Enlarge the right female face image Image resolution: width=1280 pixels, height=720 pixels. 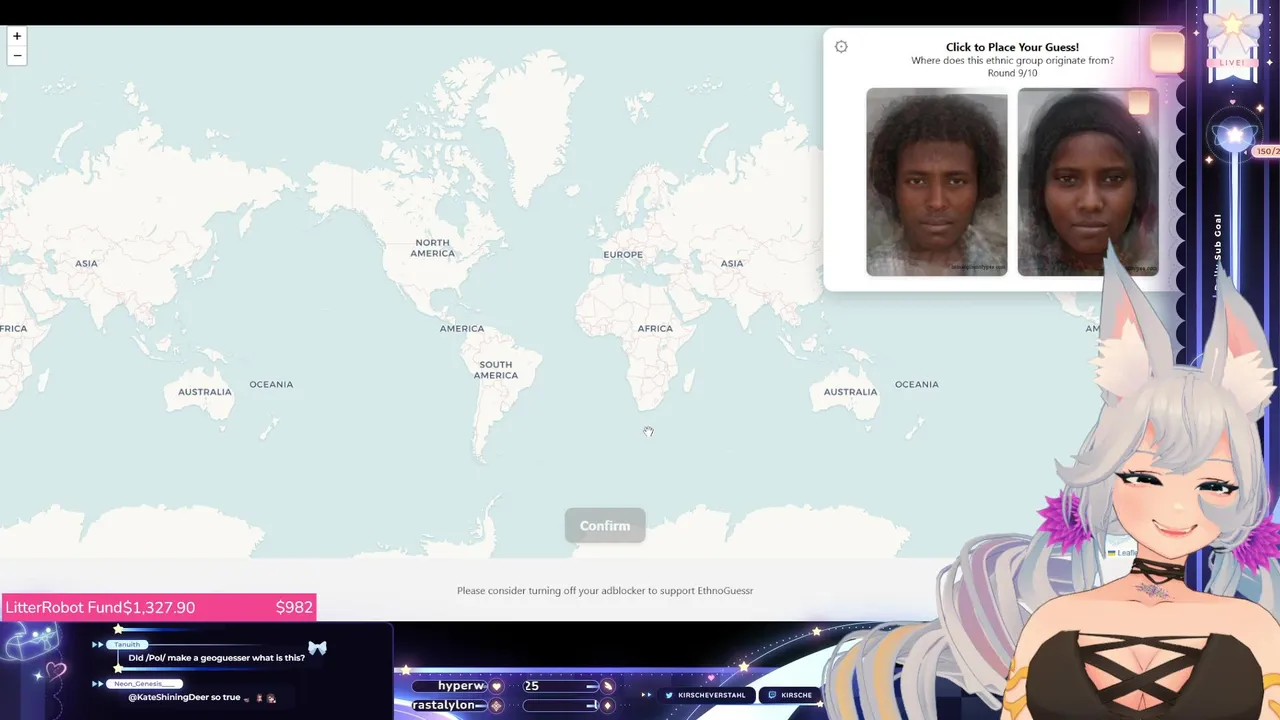pyautogui.click(x=1088, y=182)
